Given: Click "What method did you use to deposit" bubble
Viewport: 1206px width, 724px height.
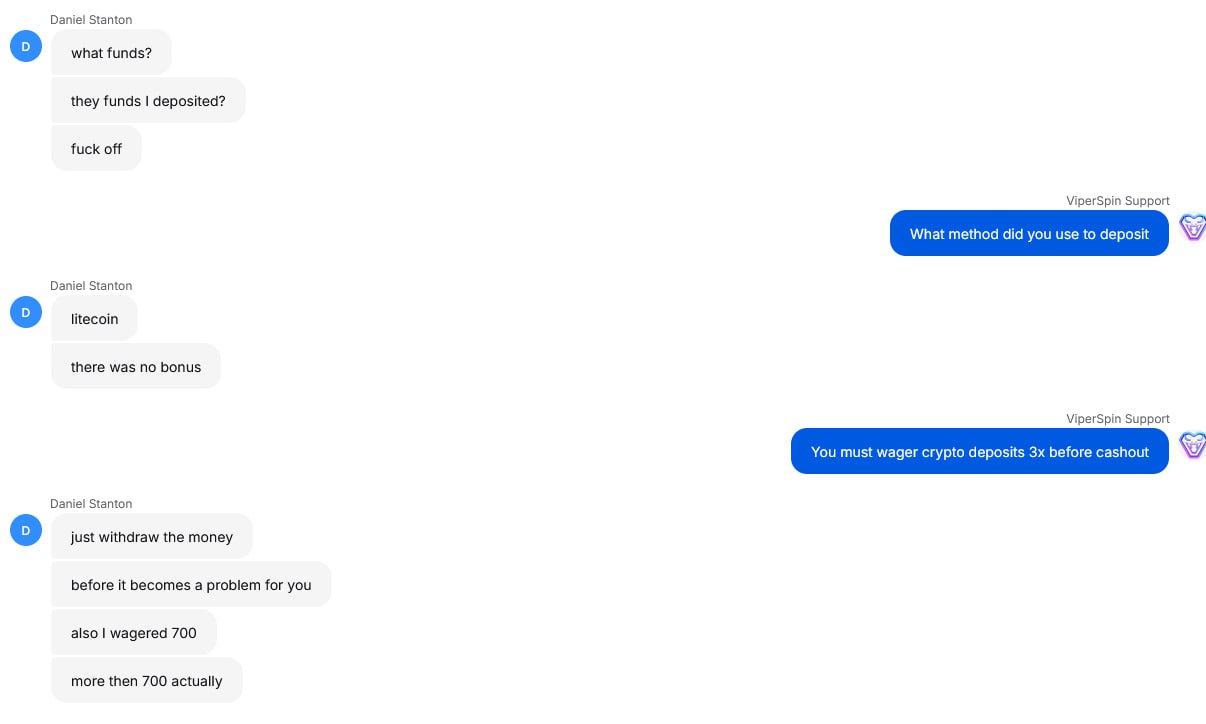Looking at the screenshot, I should point(1029,234).
